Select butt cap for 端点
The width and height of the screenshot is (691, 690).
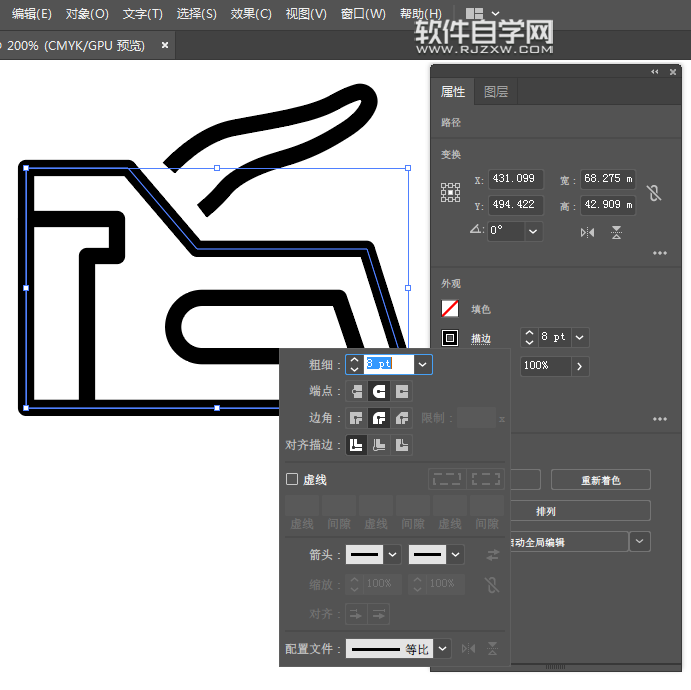pos(357,391)
